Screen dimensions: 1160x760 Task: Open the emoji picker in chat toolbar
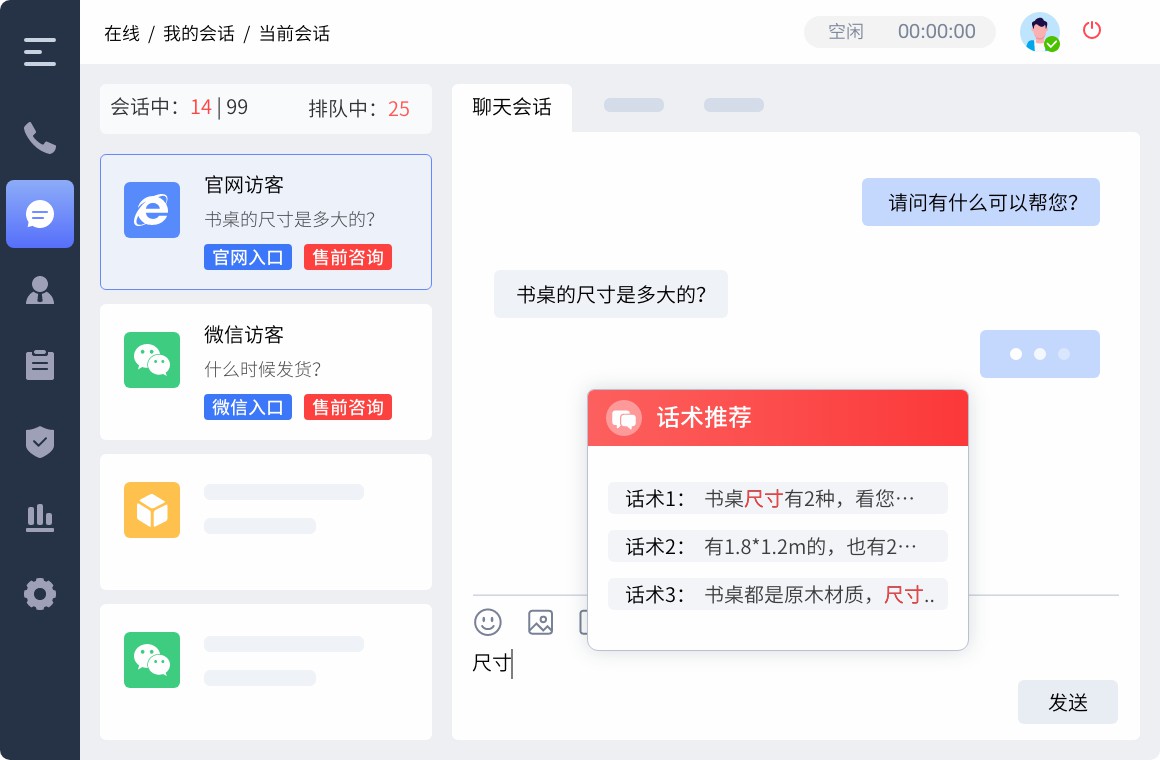coord(488,622)
